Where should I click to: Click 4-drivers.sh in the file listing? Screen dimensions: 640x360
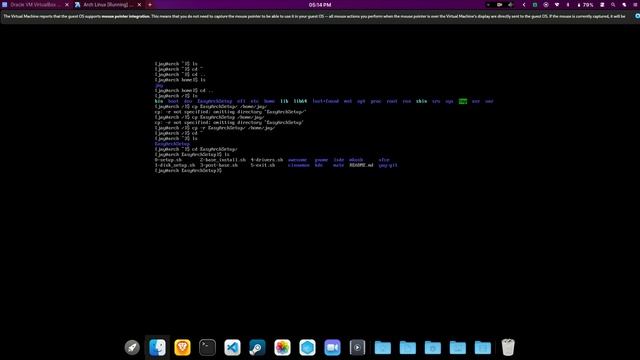pyautogui.click(x=267, y=160)
